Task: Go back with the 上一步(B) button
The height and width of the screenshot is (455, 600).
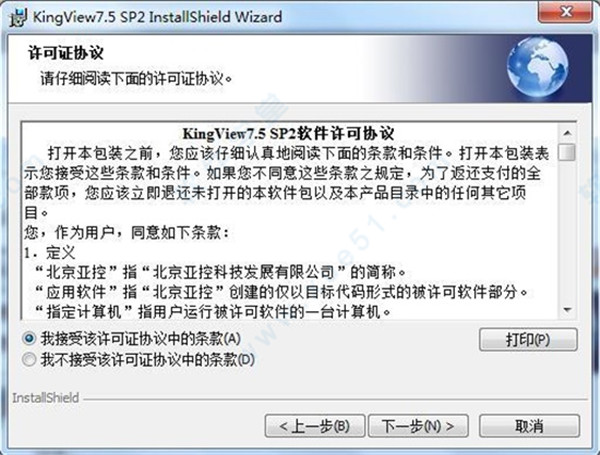Action: (x=315, y=426)
